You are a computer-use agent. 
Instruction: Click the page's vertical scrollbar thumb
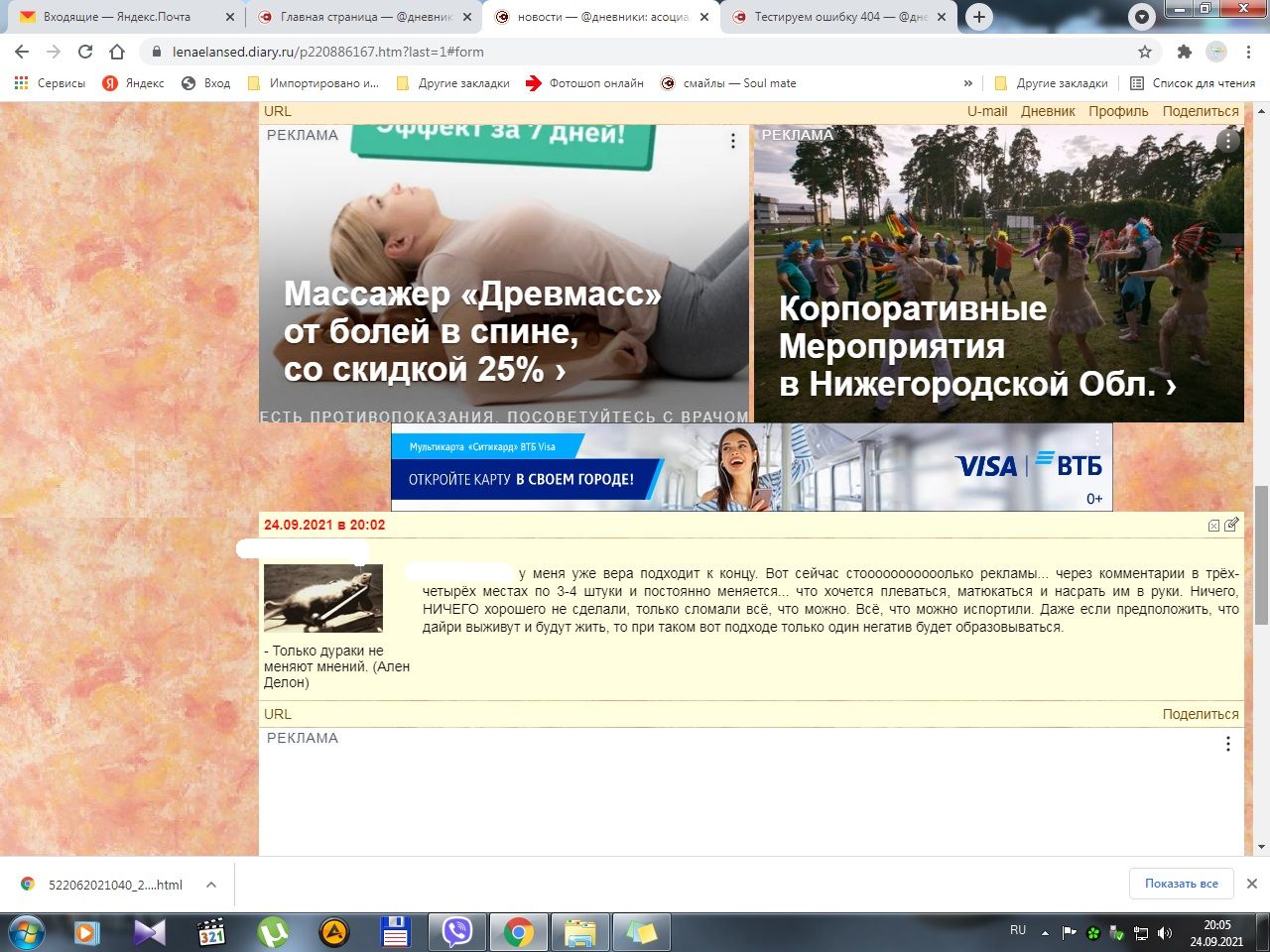point(1261,555)
